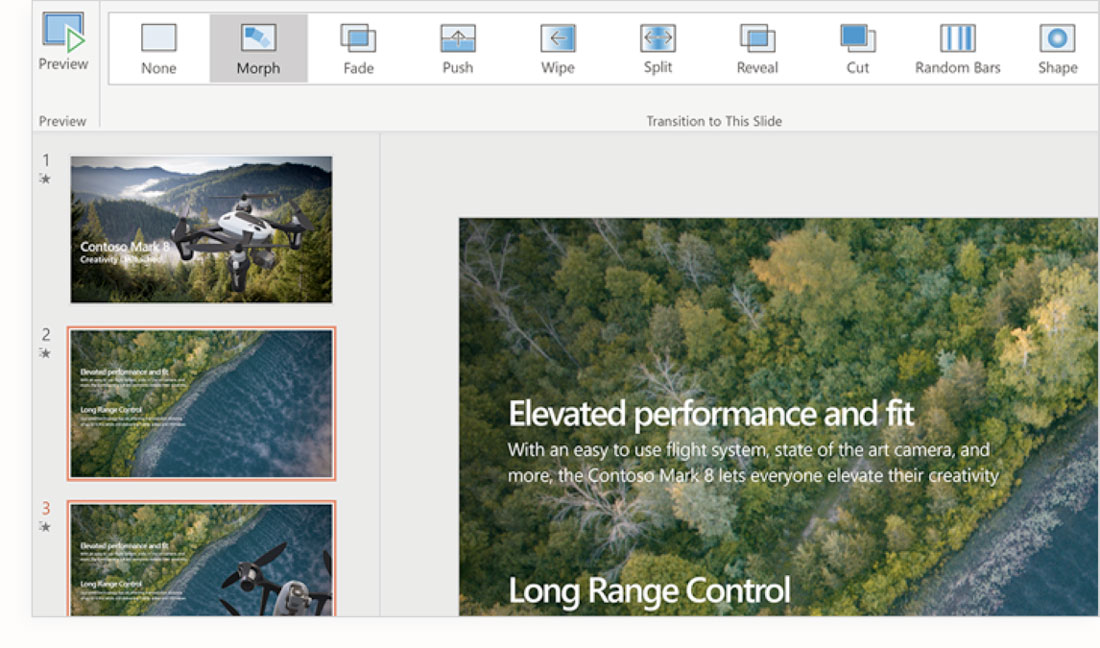Select slide 2 thumbnail
Image resolution: width=1100 pixels, height=648 pixels.
(201, 403)
